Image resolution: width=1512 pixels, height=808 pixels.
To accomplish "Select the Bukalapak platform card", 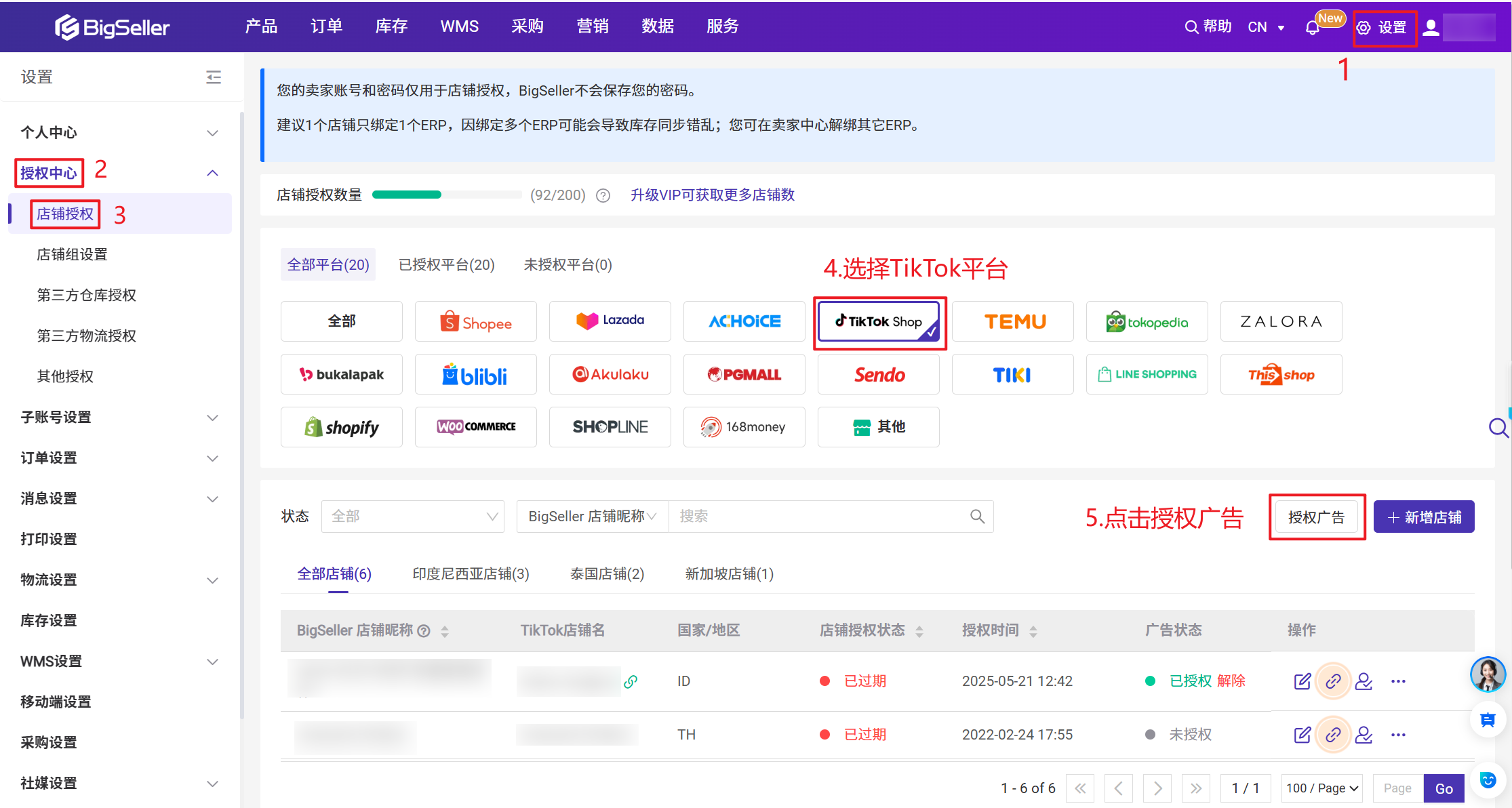I will click(342, 374).
